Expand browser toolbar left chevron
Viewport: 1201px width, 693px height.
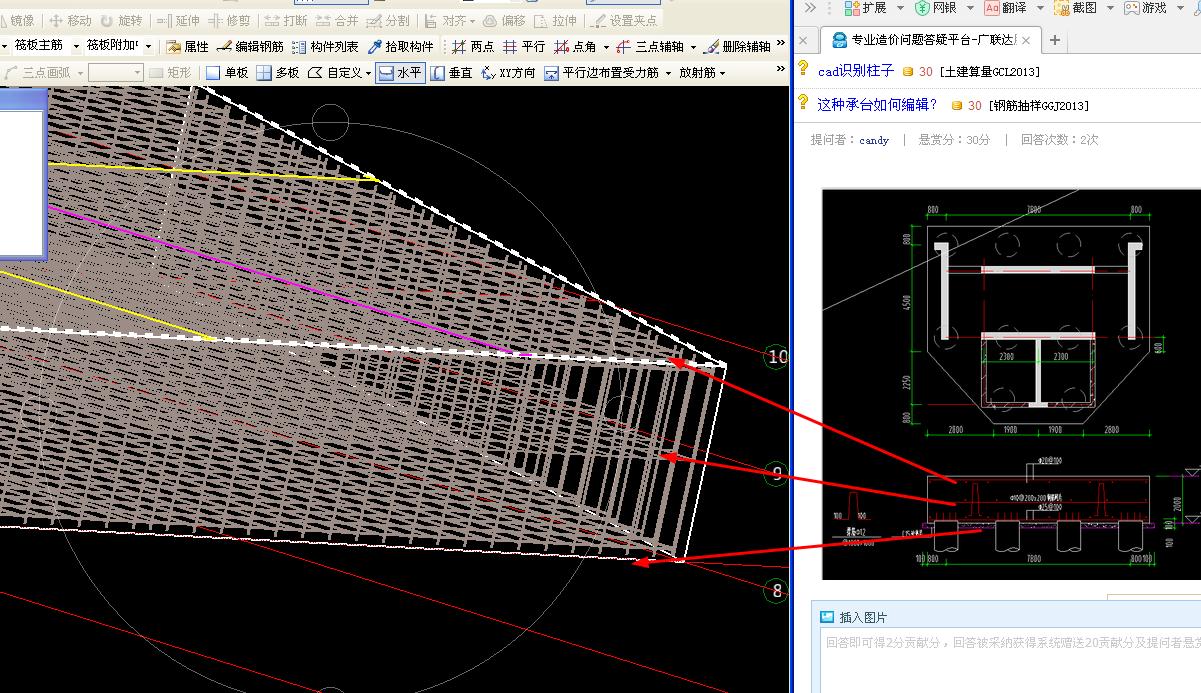click(x=810, y=8)
